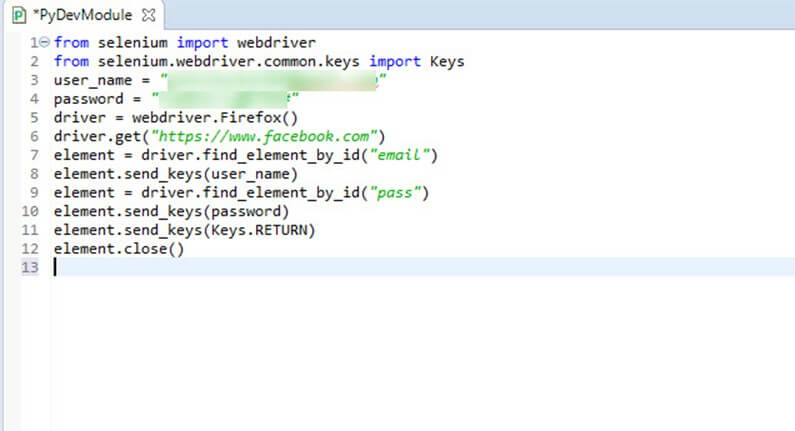Click the password variable on line 4
This screenshot has width=795, height=431.
tap(88, 99)
